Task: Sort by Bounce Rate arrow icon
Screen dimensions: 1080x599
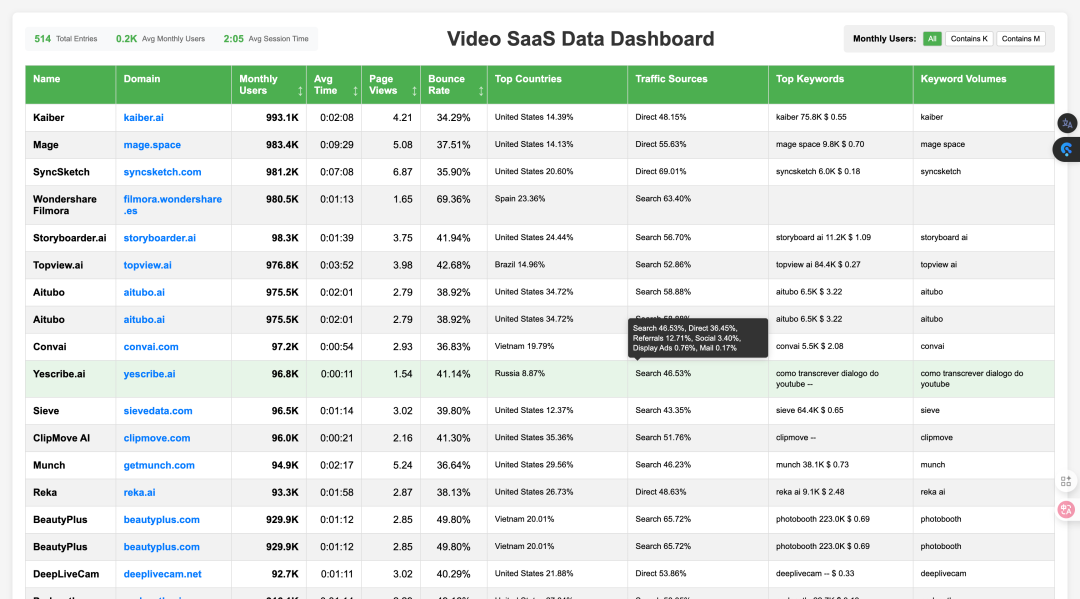Action: coord(481,91)
